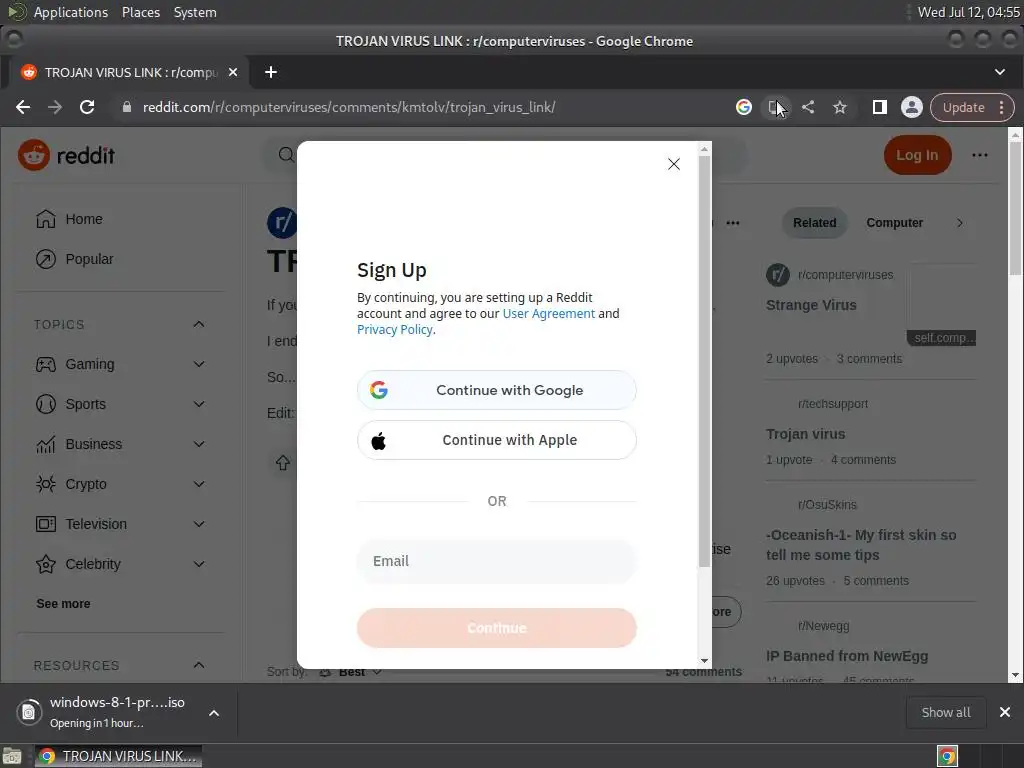Open the Oceanish-1 skin post
The height and width of the screenshot is (768, 1024).
[861, 545]
